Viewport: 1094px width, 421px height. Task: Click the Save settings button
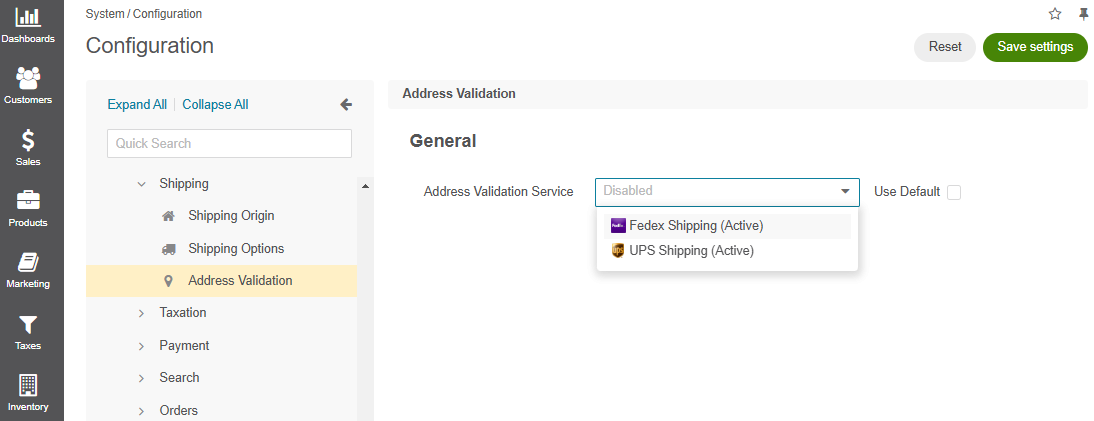1035,47
